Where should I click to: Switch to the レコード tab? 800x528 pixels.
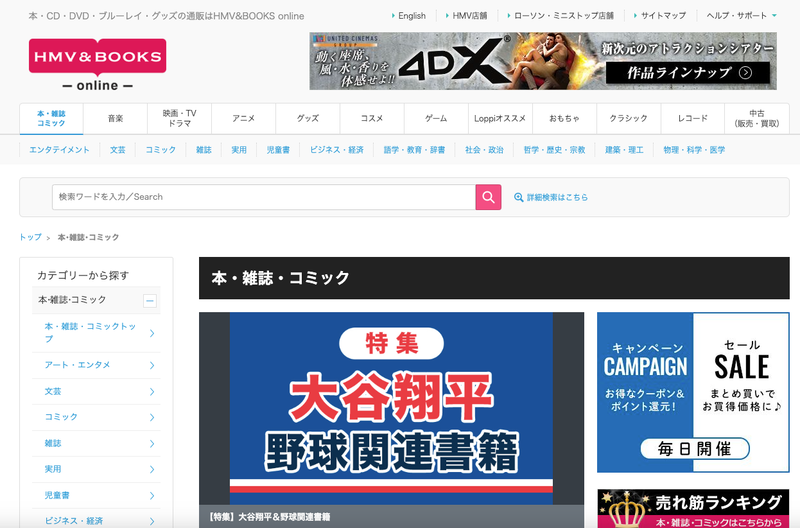coord(693,118)
